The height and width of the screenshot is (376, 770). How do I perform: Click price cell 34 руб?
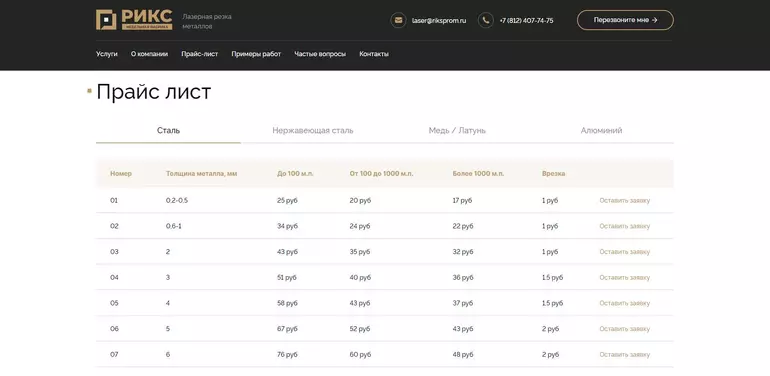(287, 226)
